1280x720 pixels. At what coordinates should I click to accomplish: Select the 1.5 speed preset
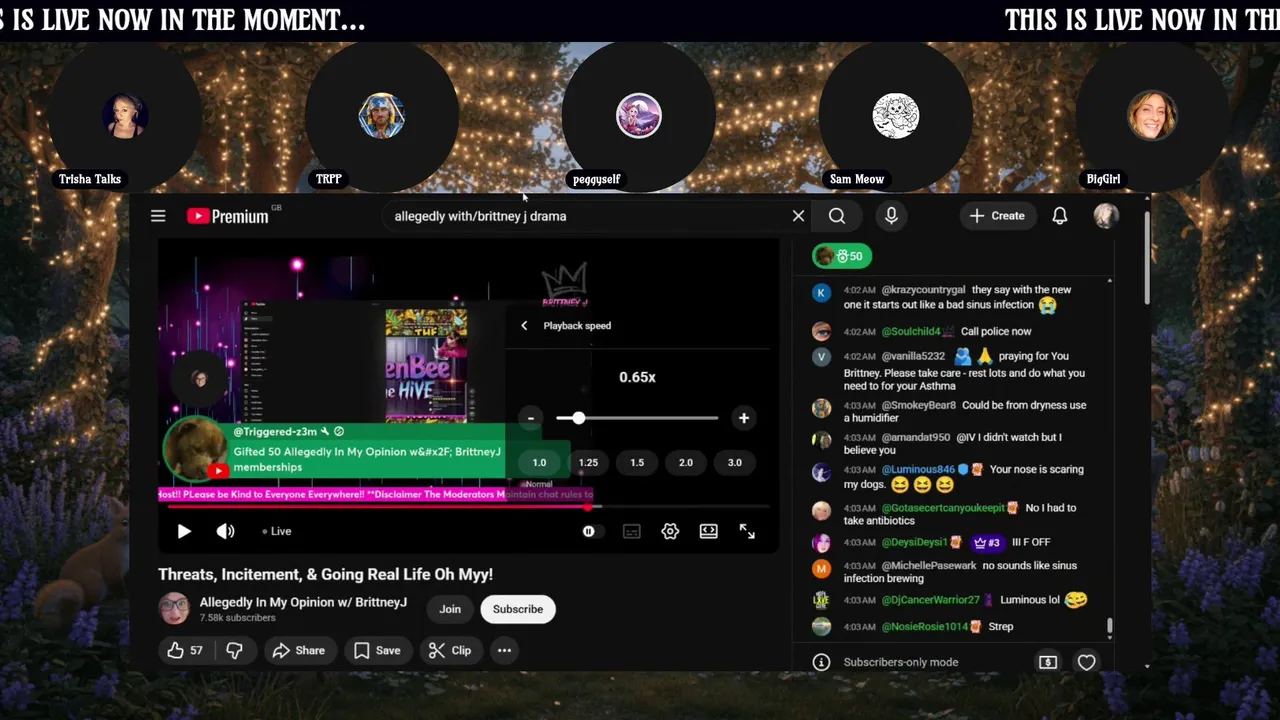(x=637, y=462)
